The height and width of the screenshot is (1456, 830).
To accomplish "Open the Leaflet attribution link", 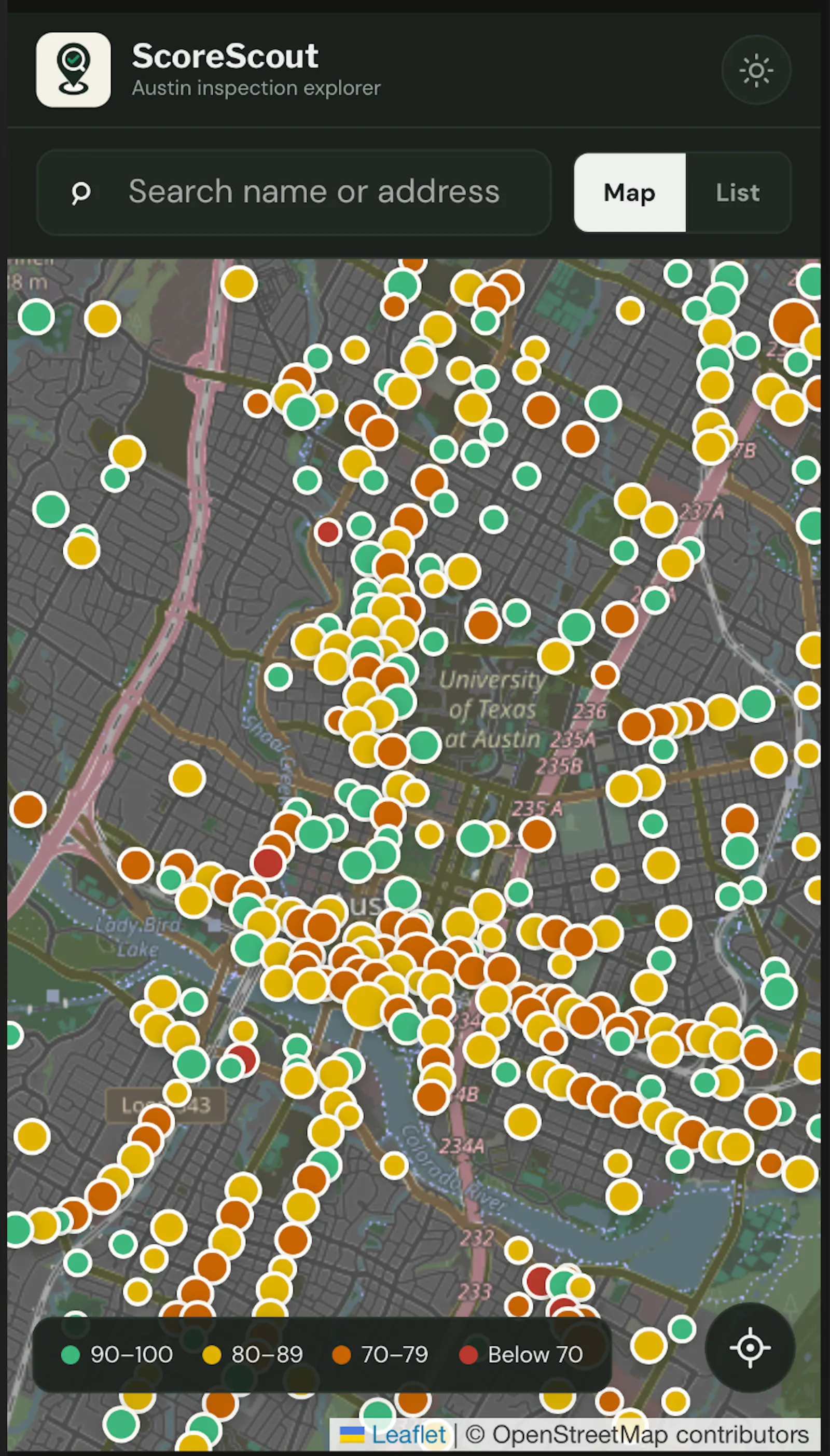I will (408, 1435).
